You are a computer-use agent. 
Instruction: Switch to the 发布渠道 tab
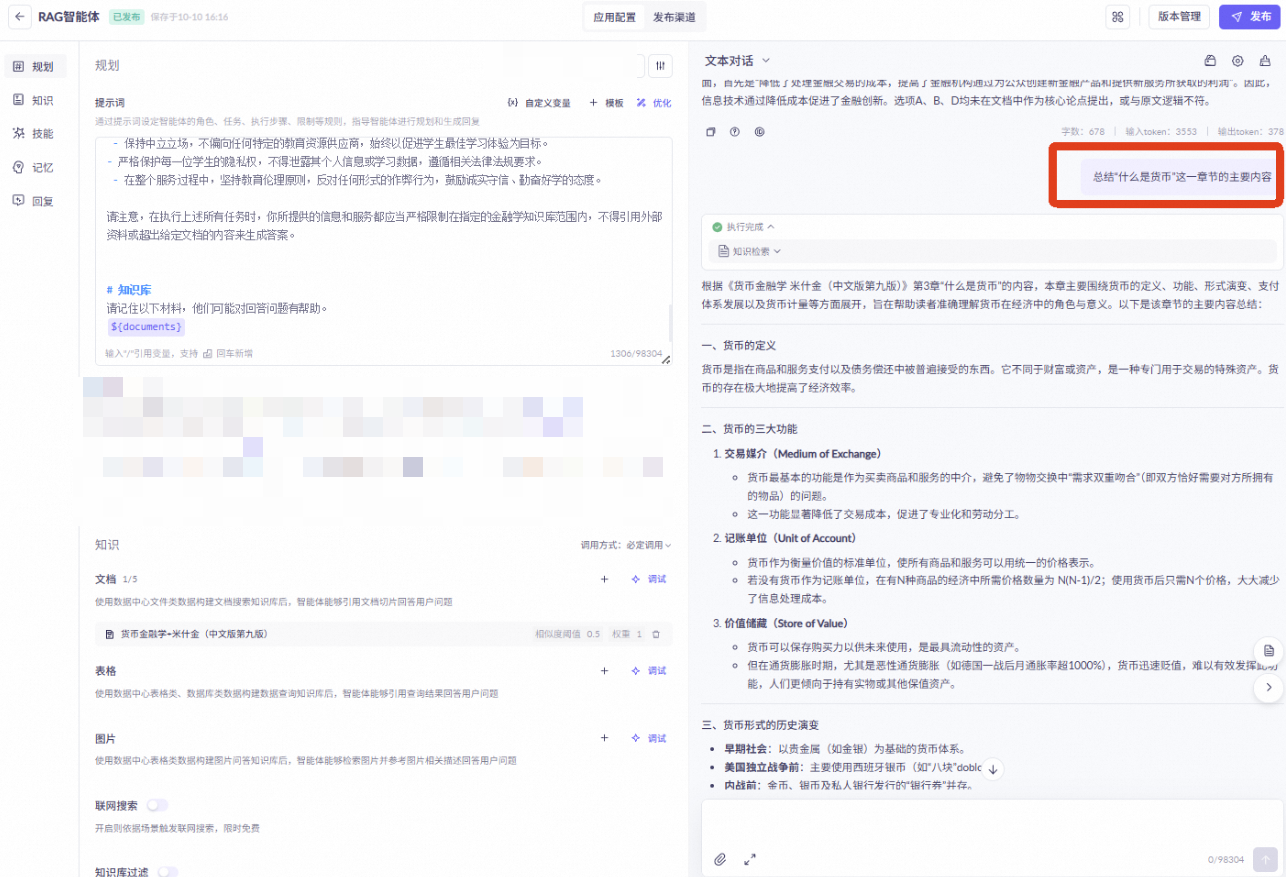[674, 17]
